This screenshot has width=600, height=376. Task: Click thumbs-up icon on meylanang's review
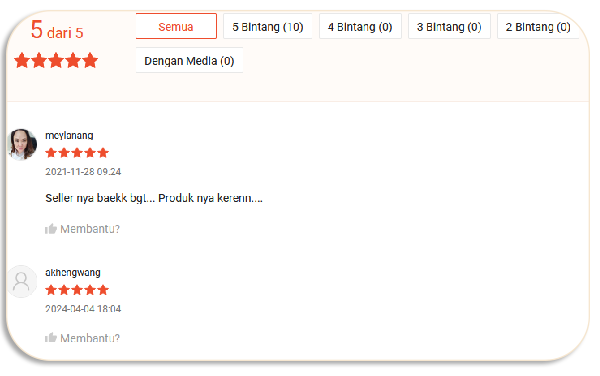click(51, 229)
